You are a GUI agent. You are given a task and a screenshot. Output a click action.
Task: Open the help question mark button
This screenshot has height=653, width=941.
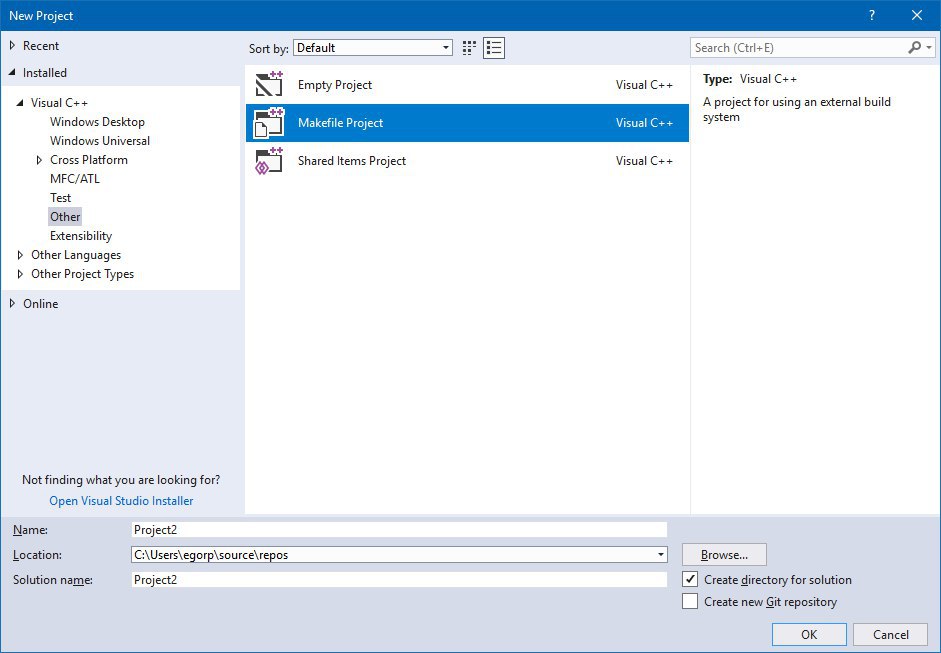click(872, 16)
